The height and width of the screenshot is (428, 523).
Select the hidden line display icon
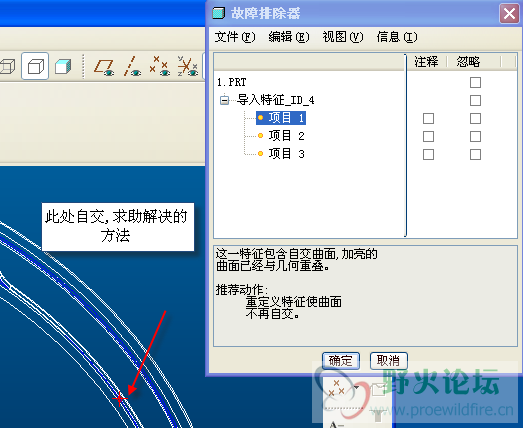click(7, 66)
